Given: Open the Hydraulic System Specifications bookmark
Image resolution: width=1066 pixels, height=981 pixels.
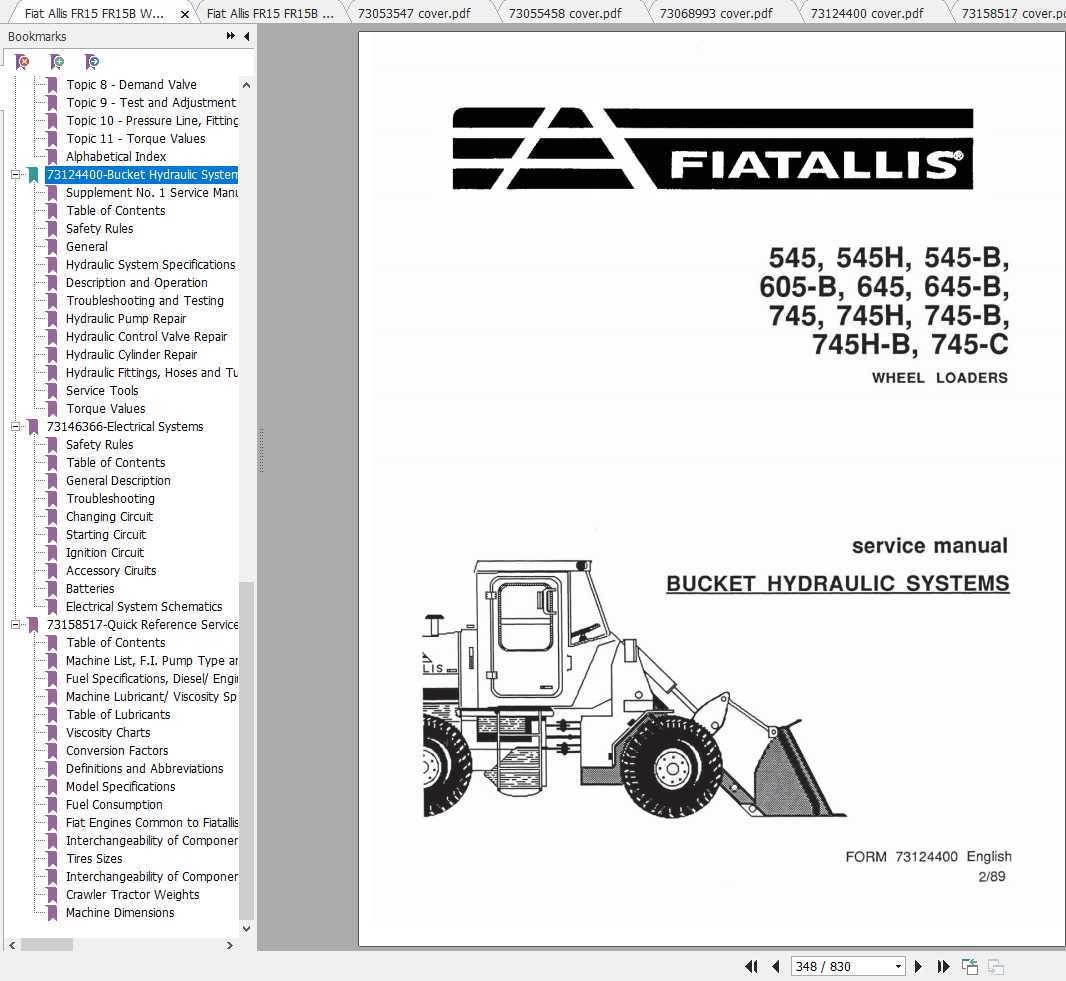Looking at the screenshot, I should click(x=150, y=264).
